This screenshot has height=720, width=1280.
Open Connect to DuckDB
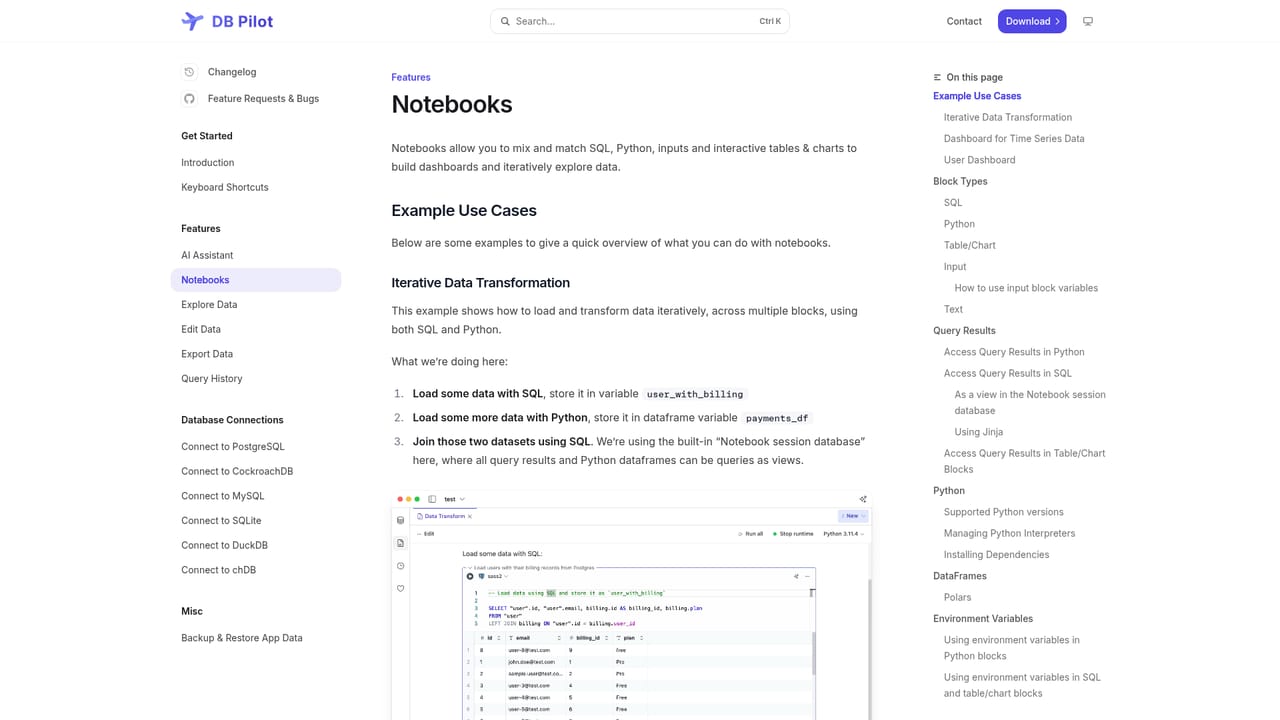[224, 546]
